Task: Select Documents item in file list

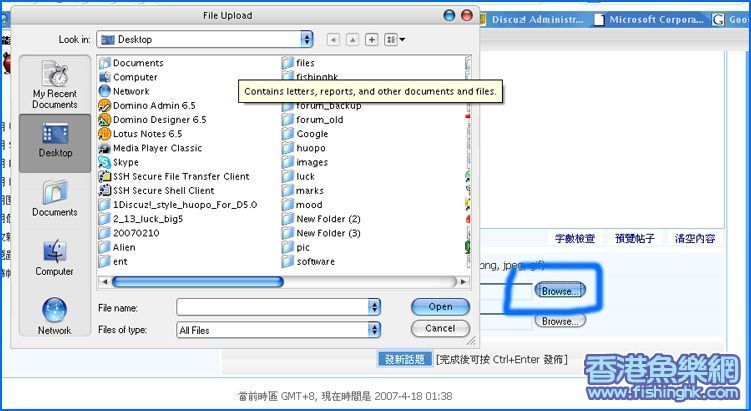Action: coord(131,63)
